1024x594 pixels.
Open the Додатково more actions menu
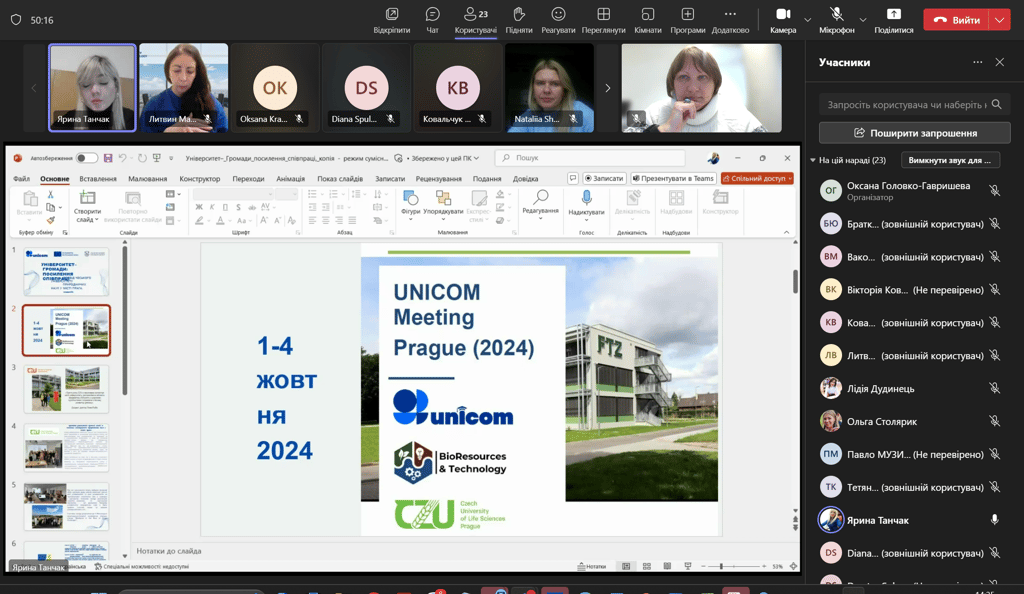[730, 20]
